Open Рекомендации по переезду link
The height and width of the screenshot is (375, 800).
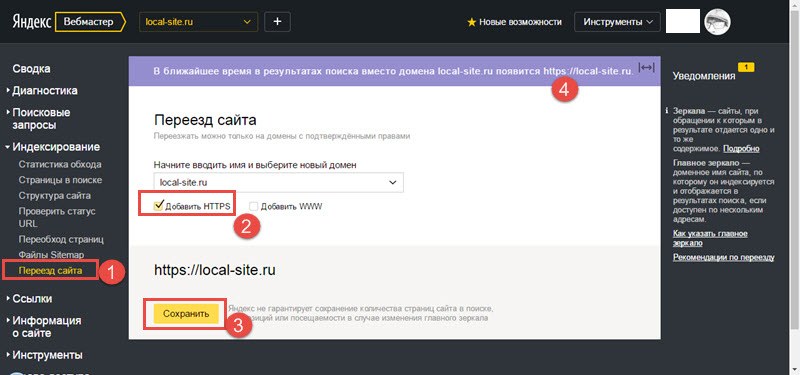723,257
